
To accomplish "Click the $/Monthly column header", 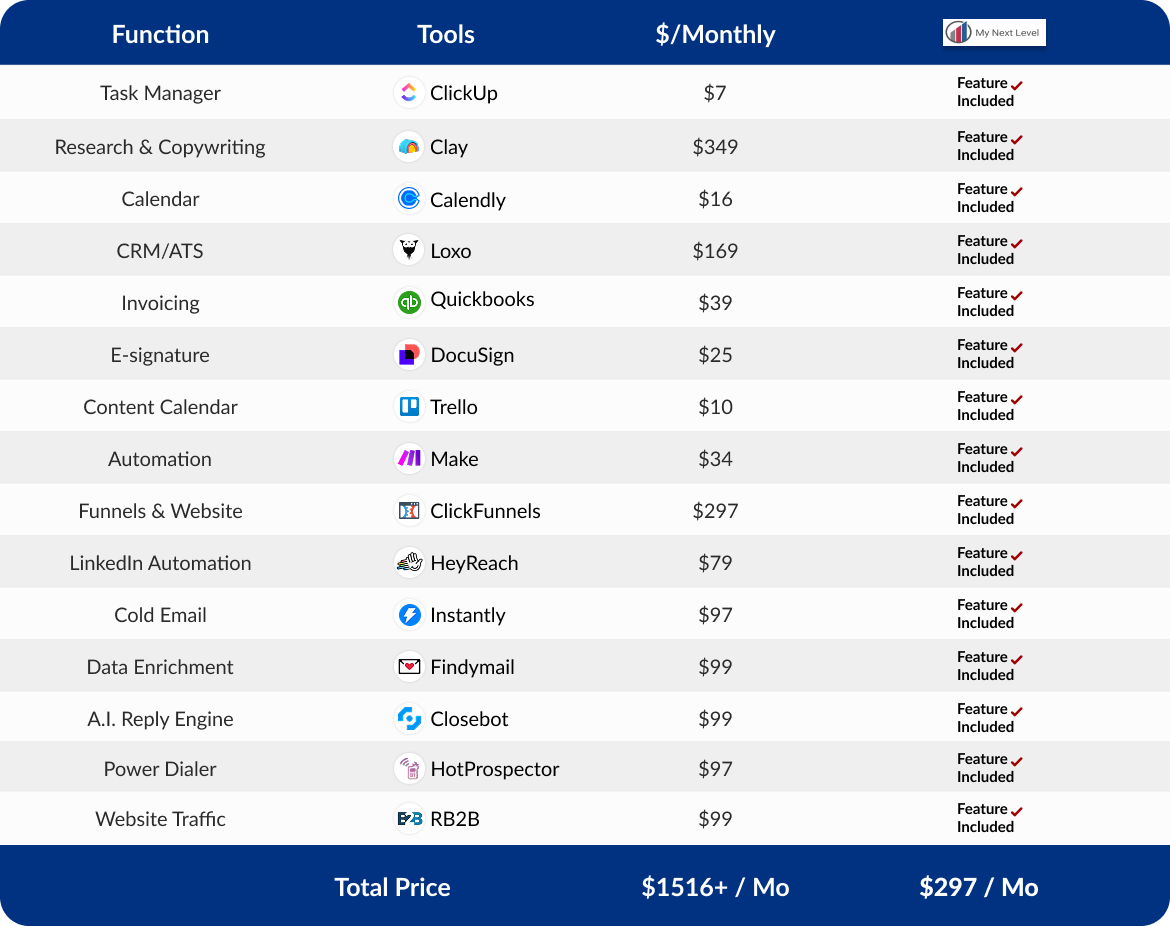I will [x=715, y=34].
